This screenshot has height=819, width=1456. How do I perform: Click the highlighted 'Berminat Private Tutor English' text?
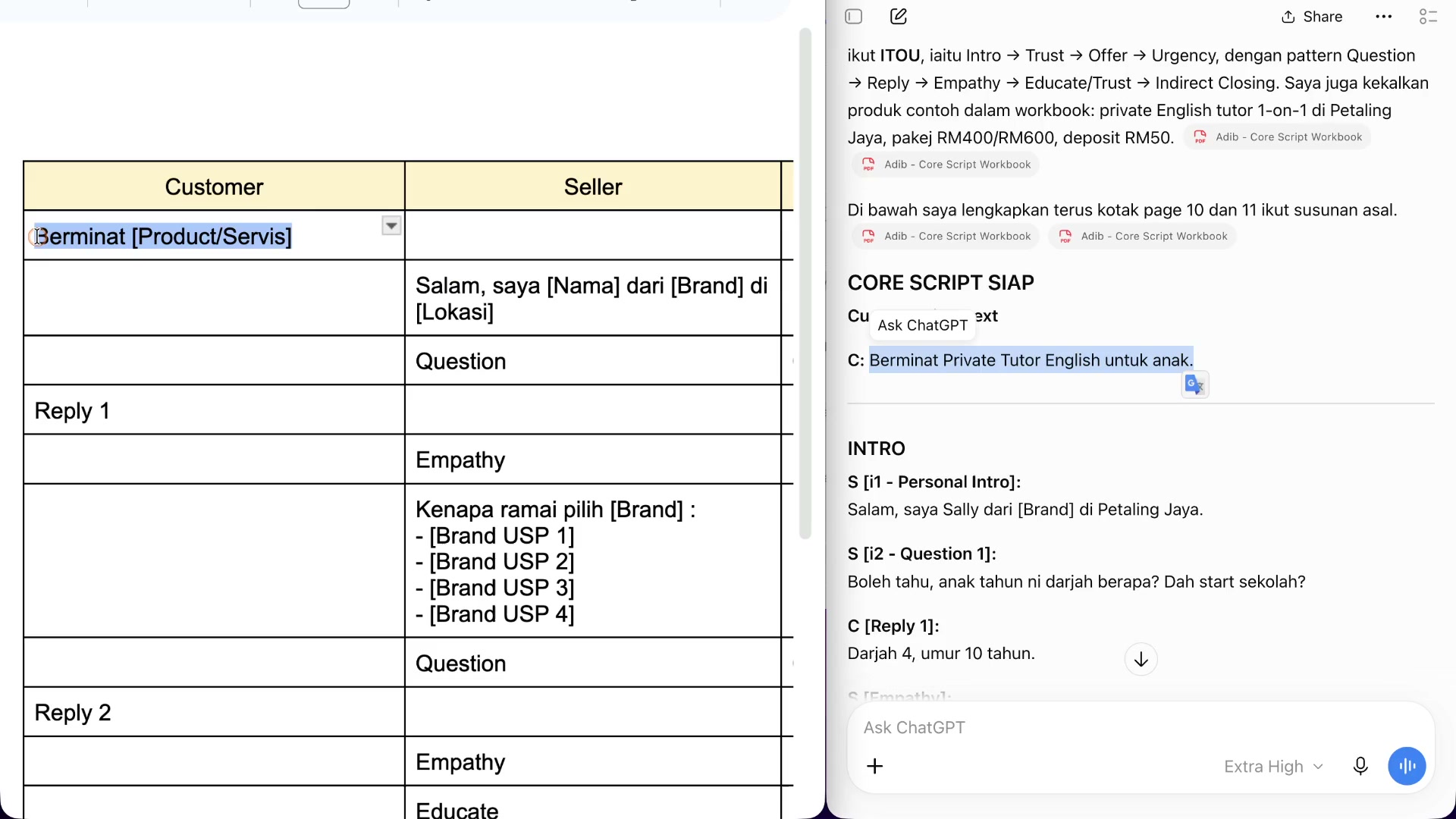[x=1031, y=360]
